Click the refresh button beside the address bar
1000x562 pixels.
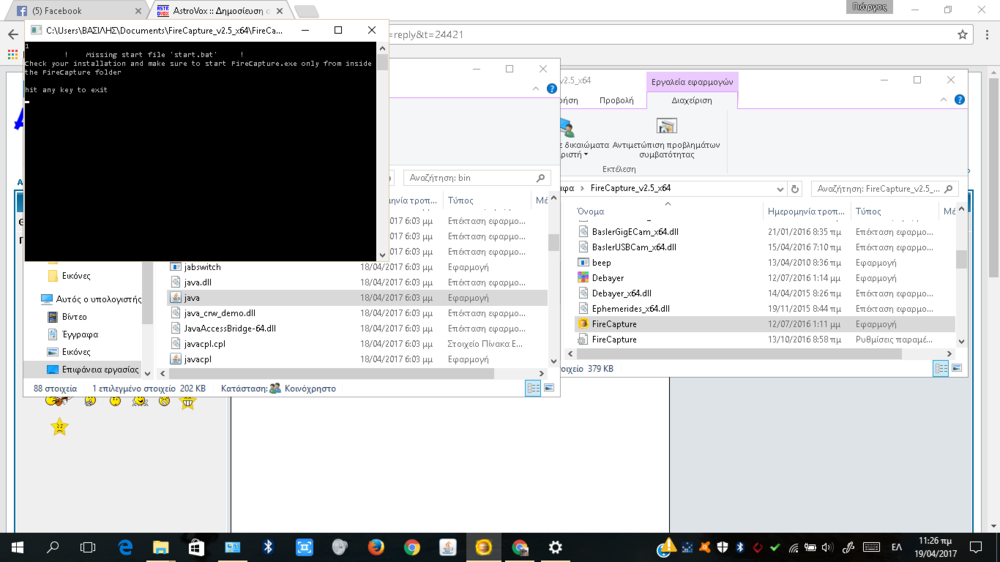795,188
